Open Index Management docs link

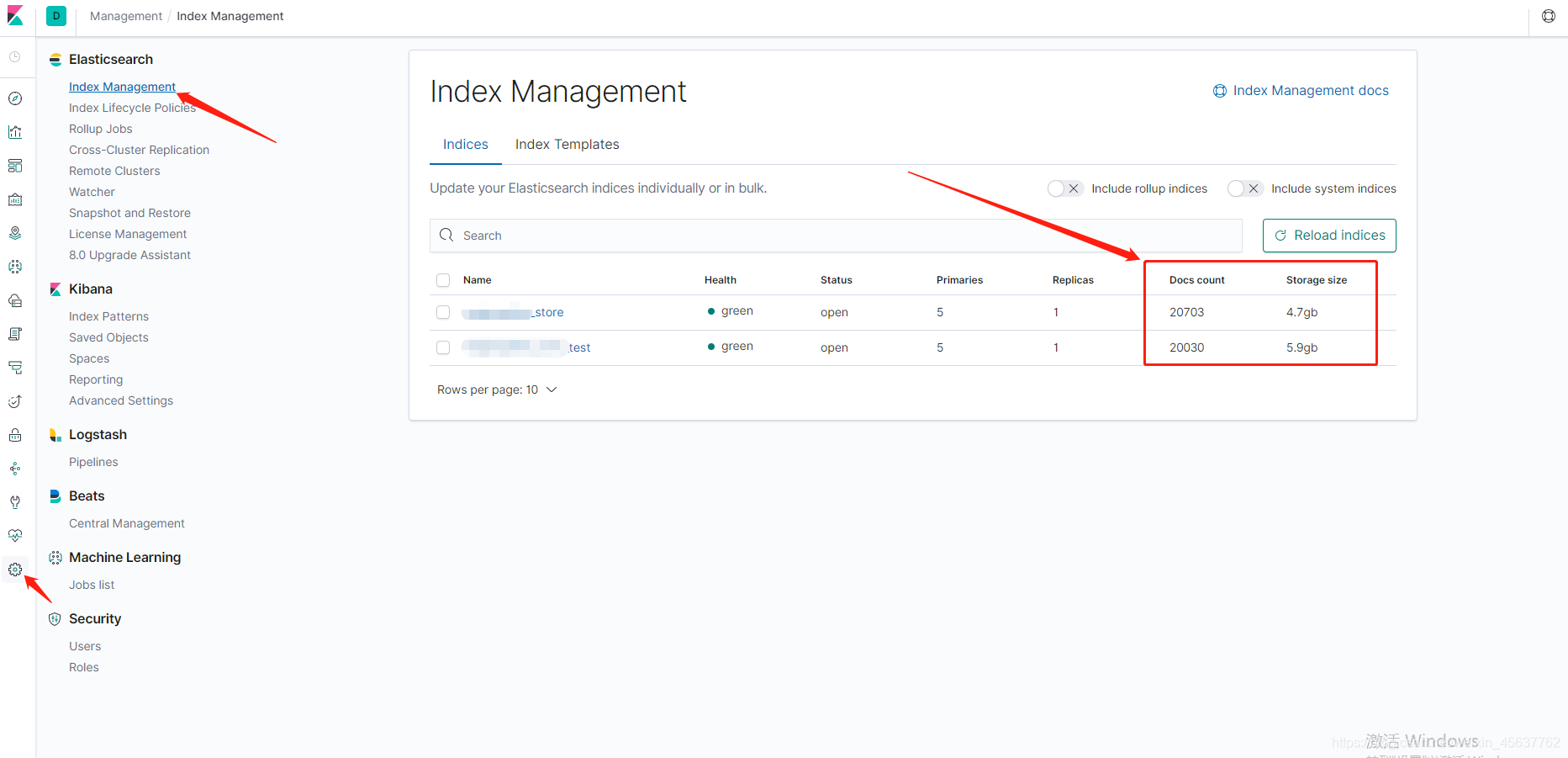(x=1301, y=91)
